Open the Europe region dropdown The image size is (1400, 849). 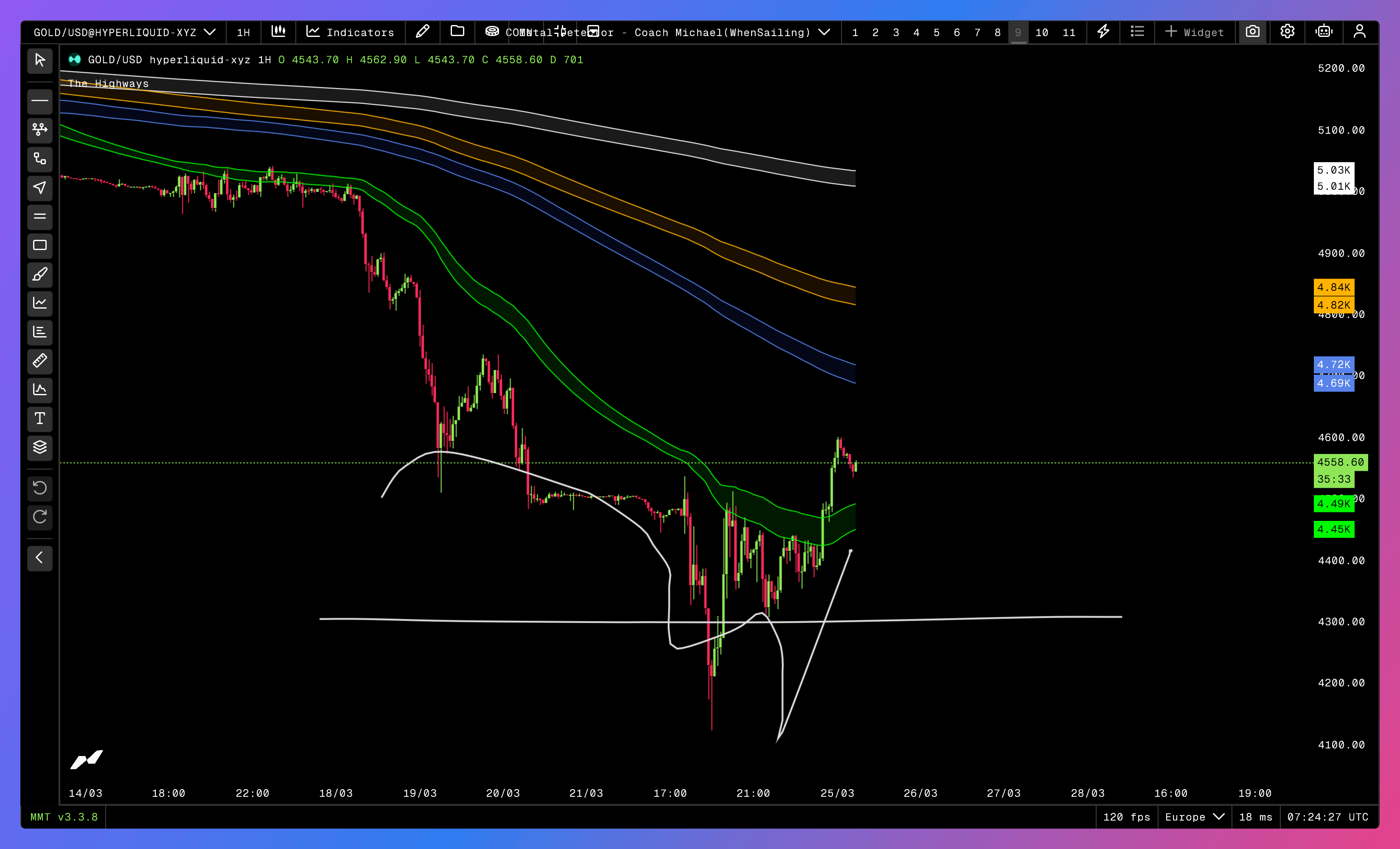pos(1194,817)
